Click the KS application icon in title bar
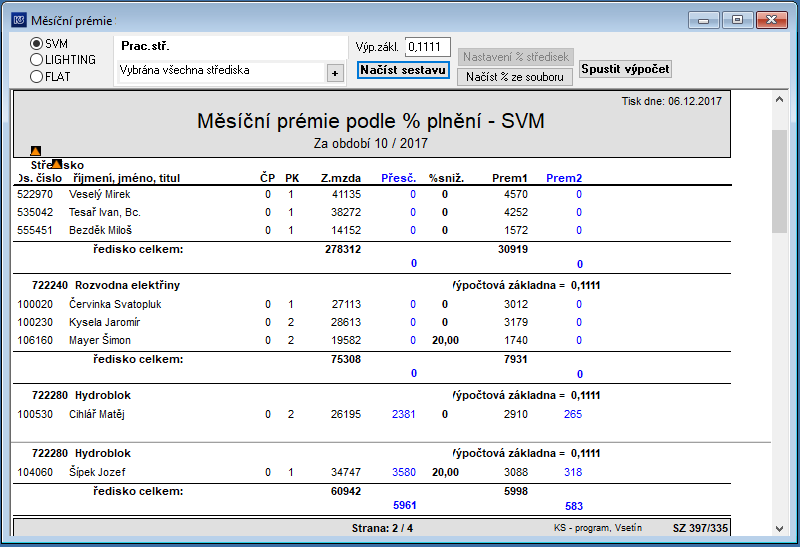The image size is (800, 547). click(19, 20)
